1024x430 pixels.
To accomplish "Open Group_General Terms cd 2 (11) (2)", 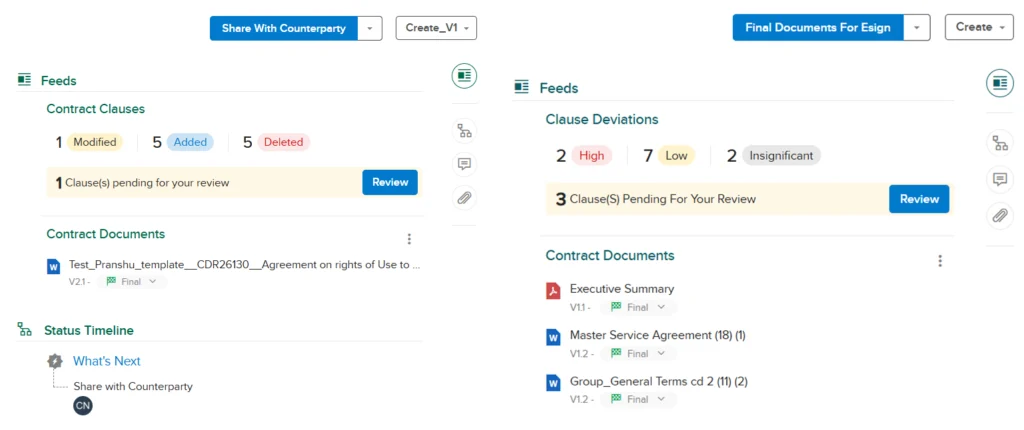I will point(659,381).
